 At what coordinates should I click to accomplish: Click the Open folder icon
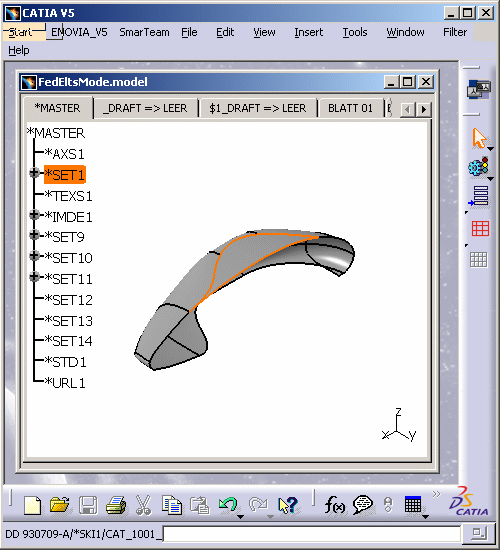click(x=60, y=505)
